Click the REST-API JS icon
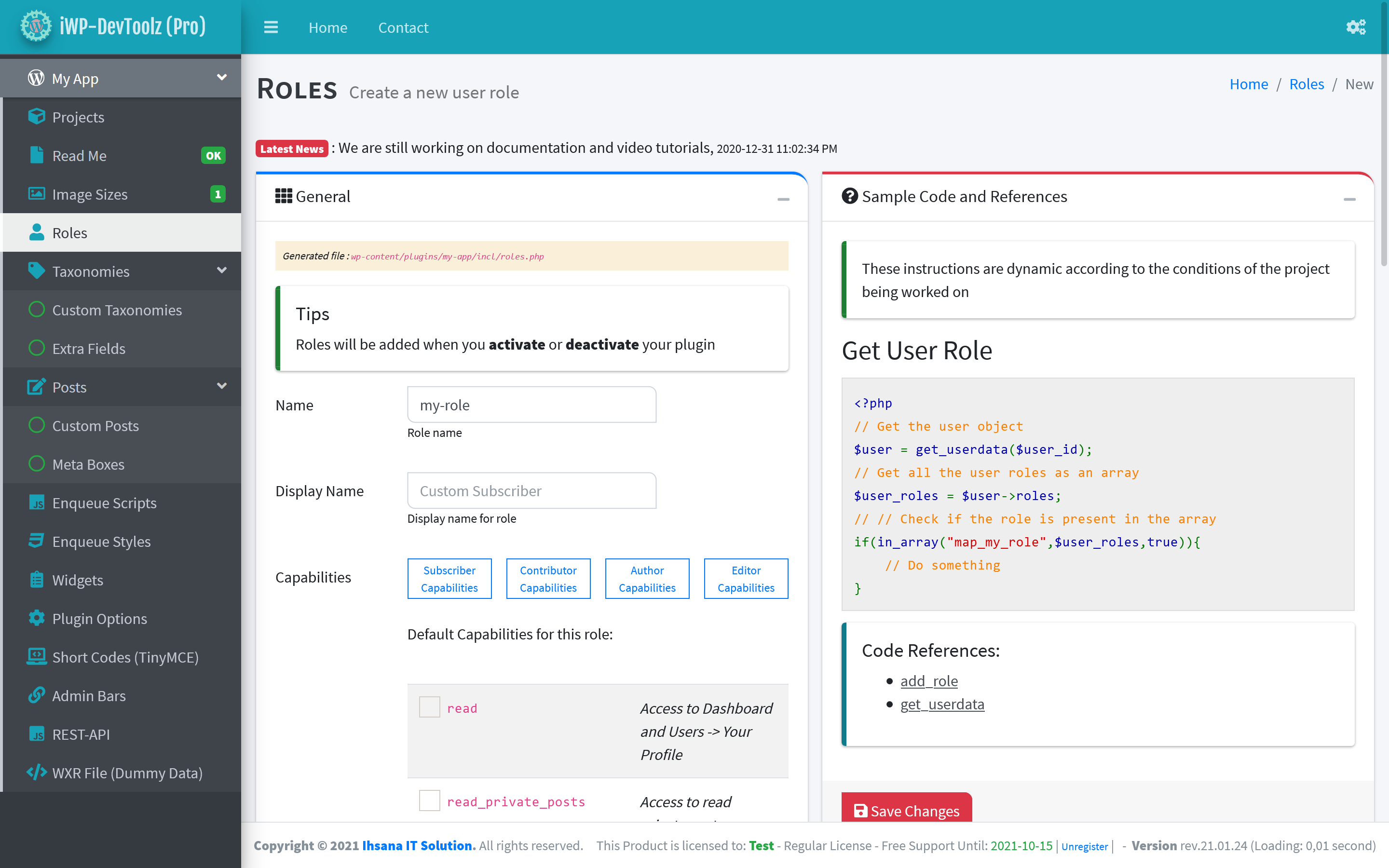Viewport: 1389px width, 868px height. coord(36,733)
